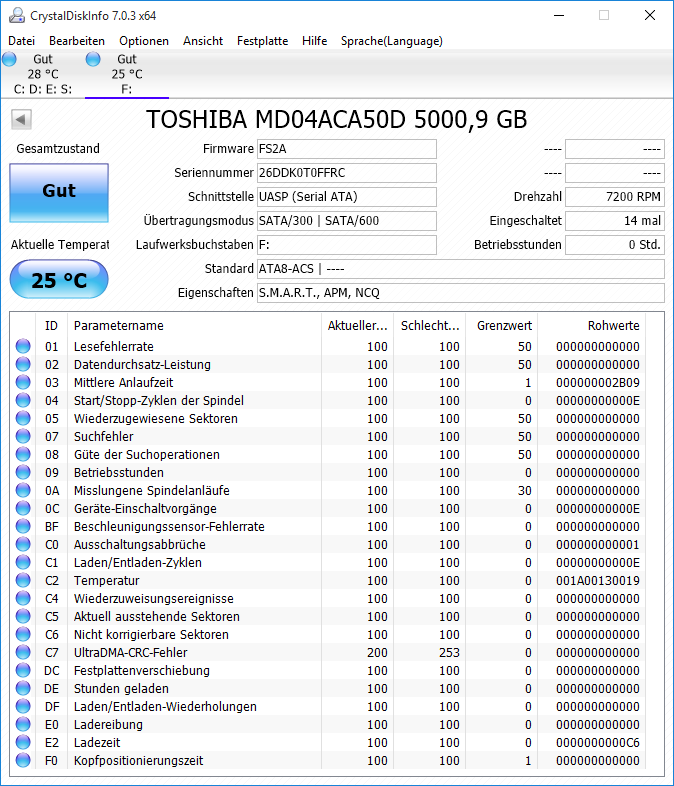Open the Festplatte menu
Viewport: 674px width, 786px height.
point(263,41)
